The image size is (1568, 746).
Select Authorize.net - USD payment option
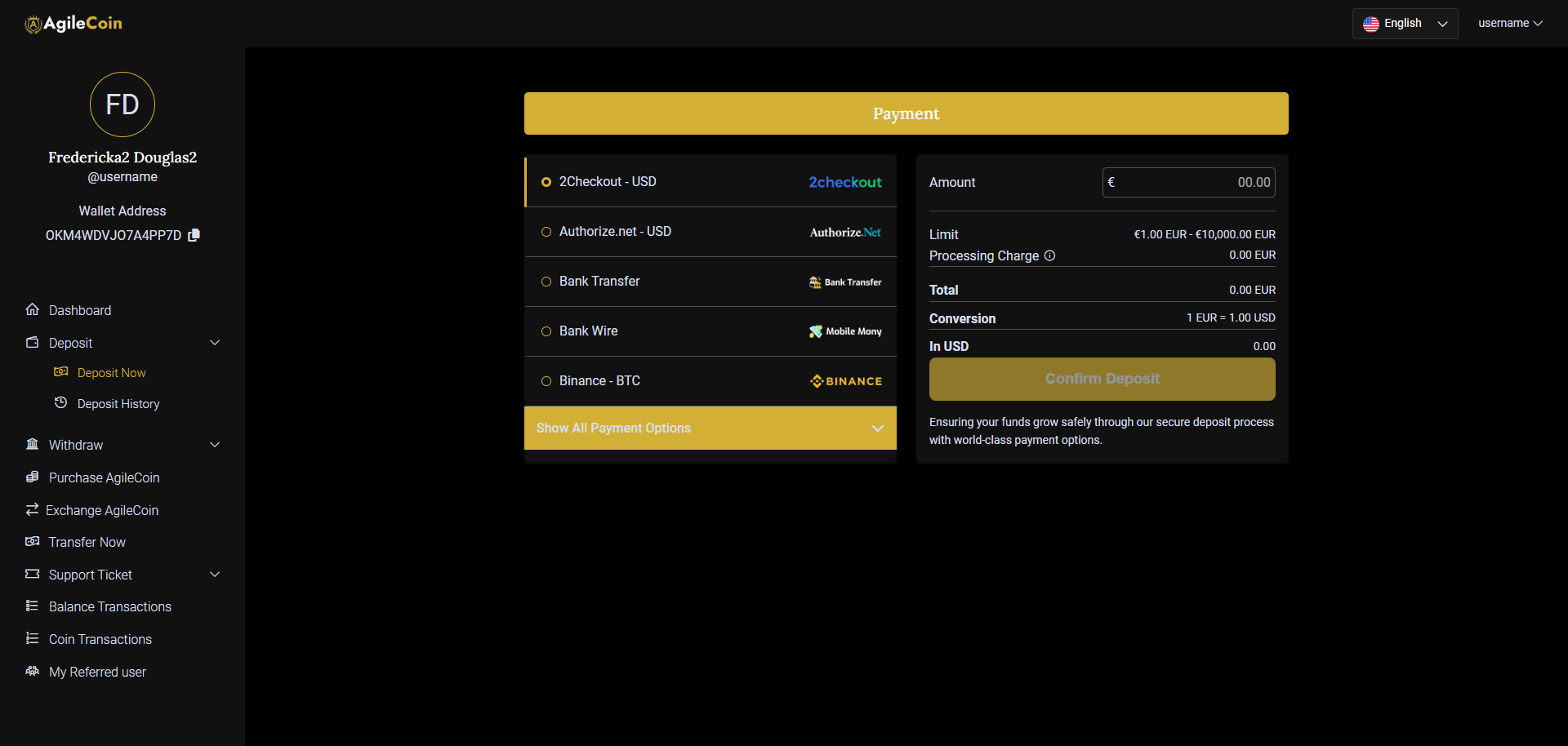tap(710, 232)
